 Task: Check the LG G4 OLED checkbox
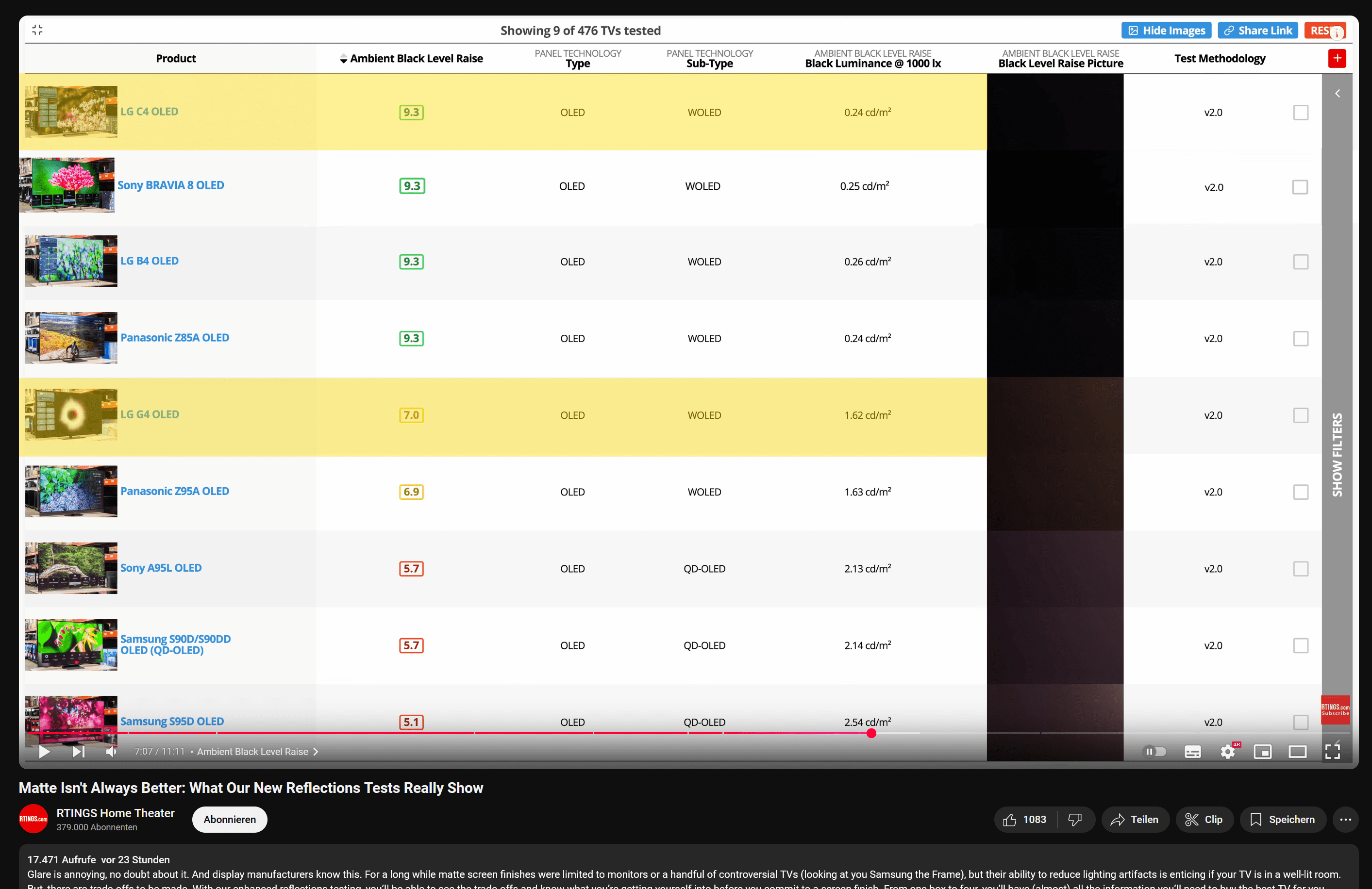click(x=1301, y=415)
